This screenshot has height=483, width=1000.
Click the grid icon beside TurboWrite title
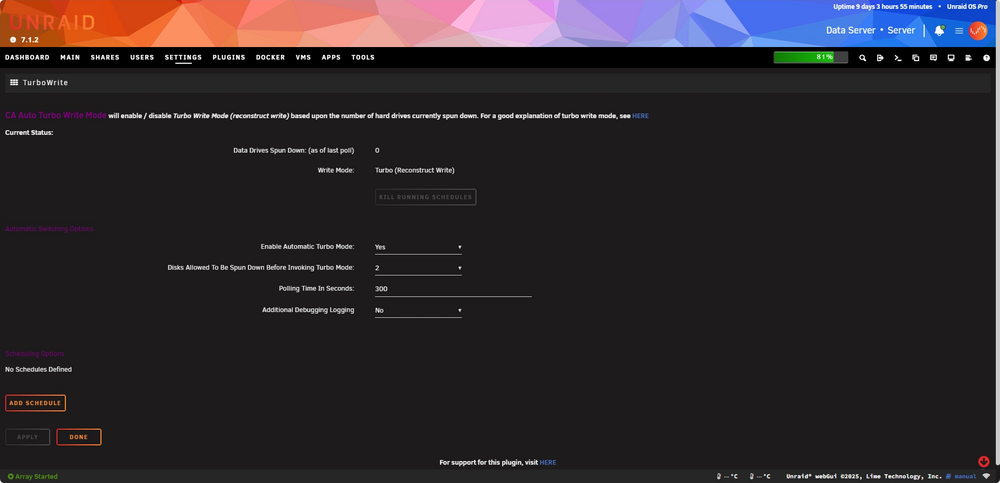(14, 82)
